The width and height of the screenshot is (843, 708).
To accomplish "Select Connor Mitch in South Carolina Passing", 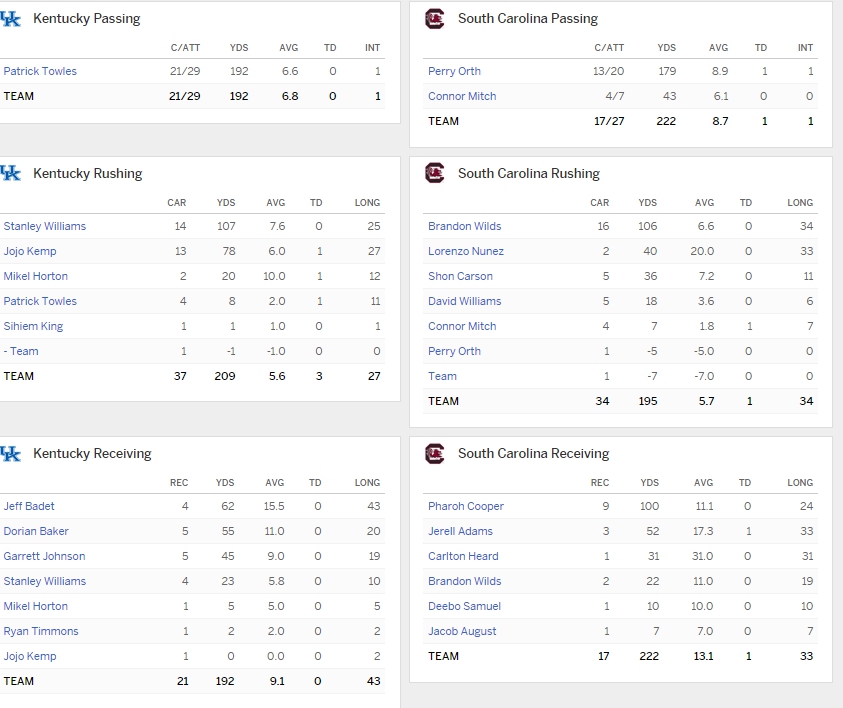I will click(x=462, y=96).
